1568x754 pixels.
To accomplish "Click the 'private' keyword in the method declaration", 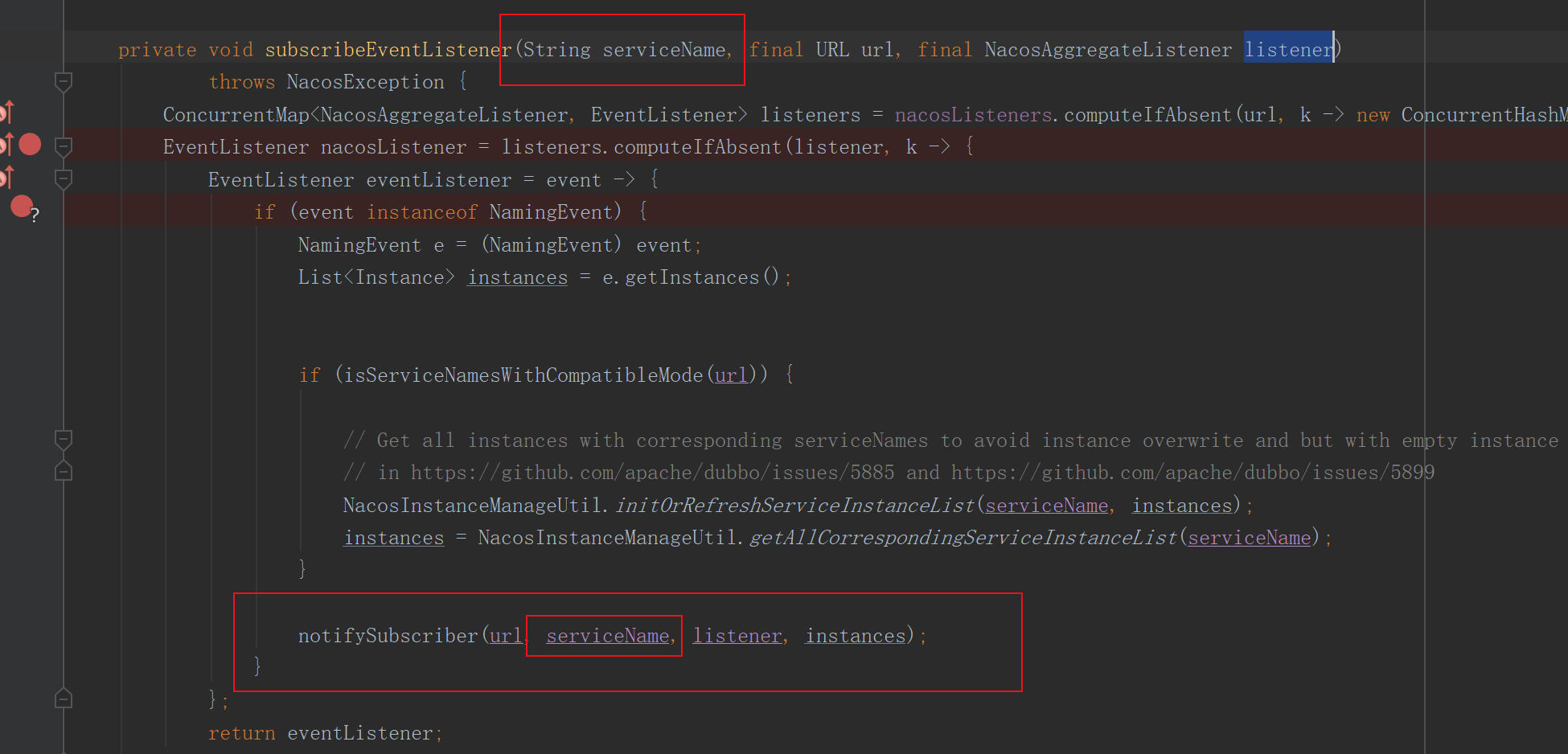I will (157, 50).
